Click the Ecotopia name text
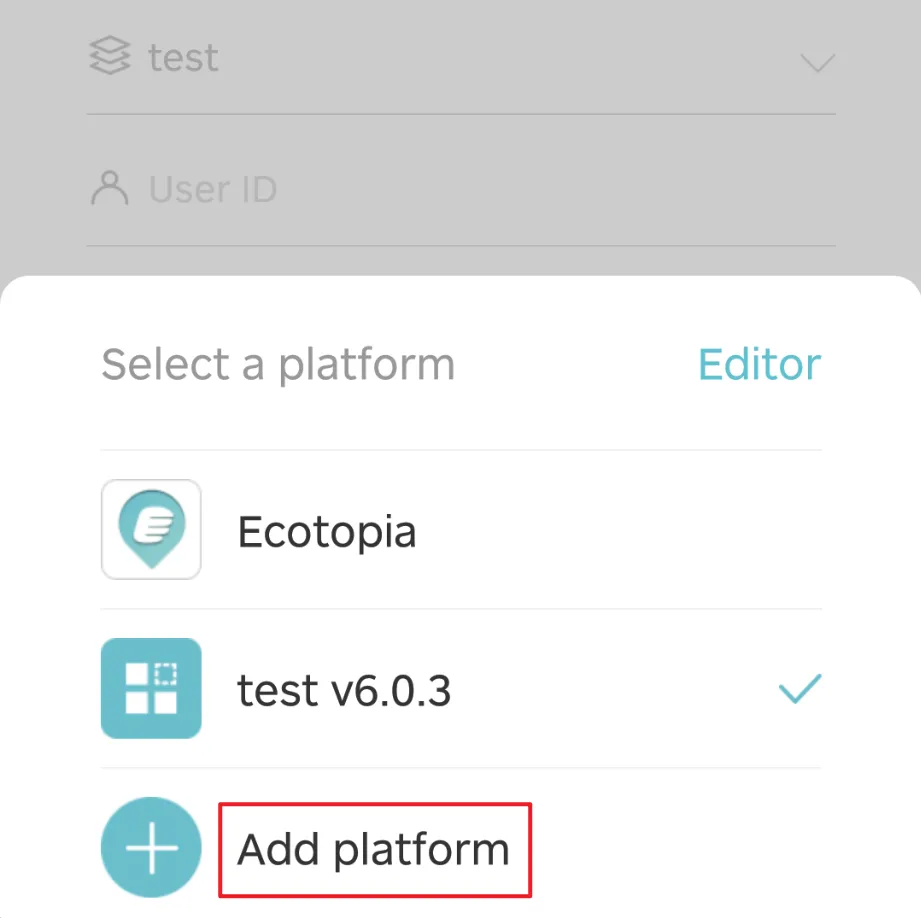Viewport: 921px width, 918px height. tap(326, 531)
